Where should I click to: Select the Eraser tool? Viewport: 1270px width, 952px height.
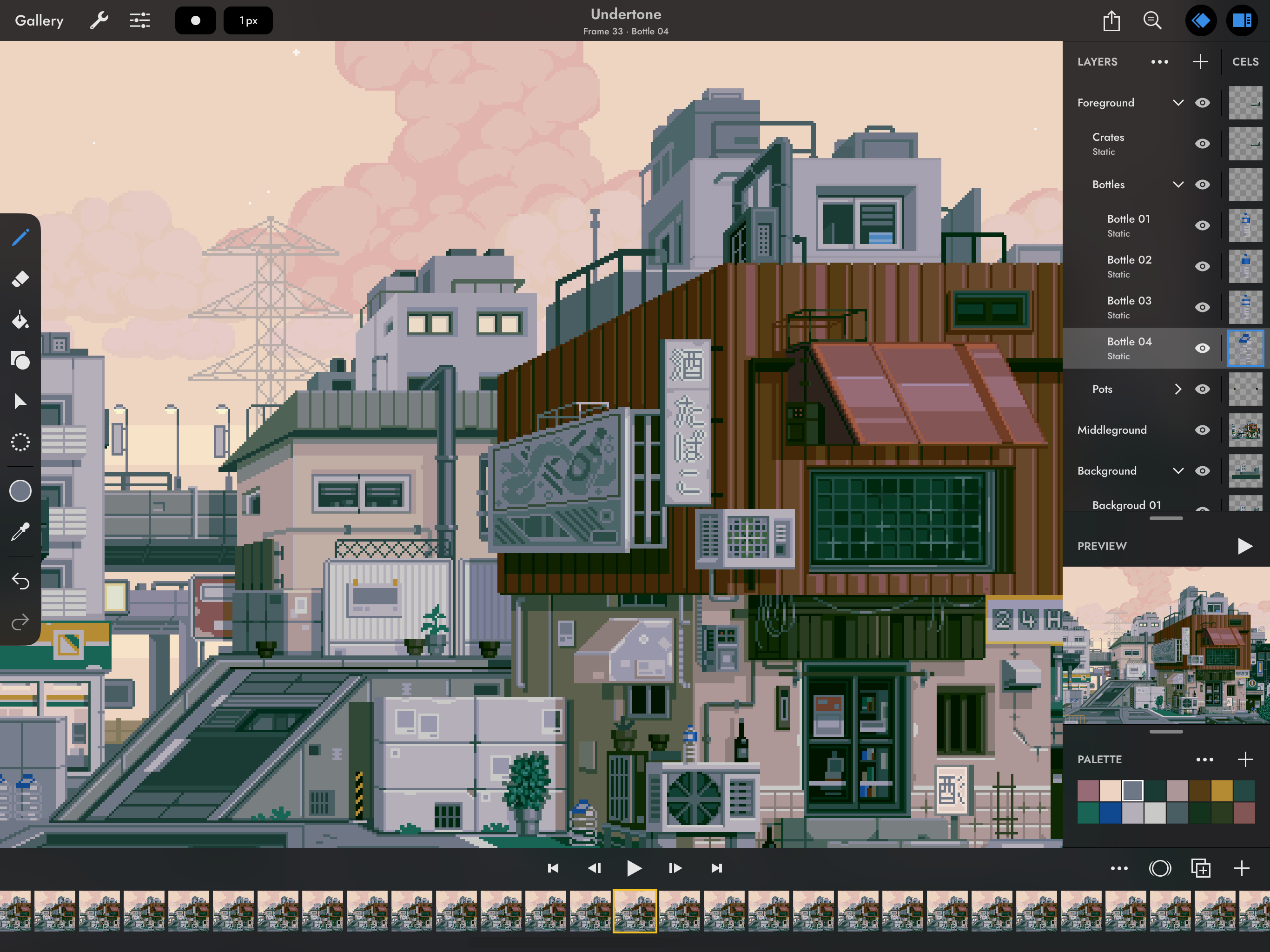pos(20,279)
